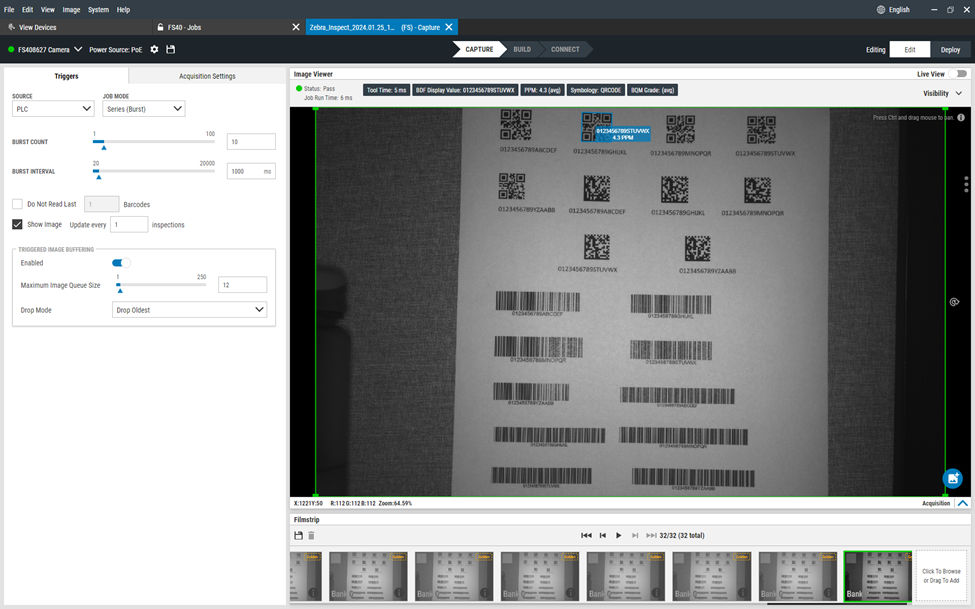Viewport: 975px width, 609px height.
Task: Open the Edit menu
Action: pyautogui.click(x=27, y=9)
